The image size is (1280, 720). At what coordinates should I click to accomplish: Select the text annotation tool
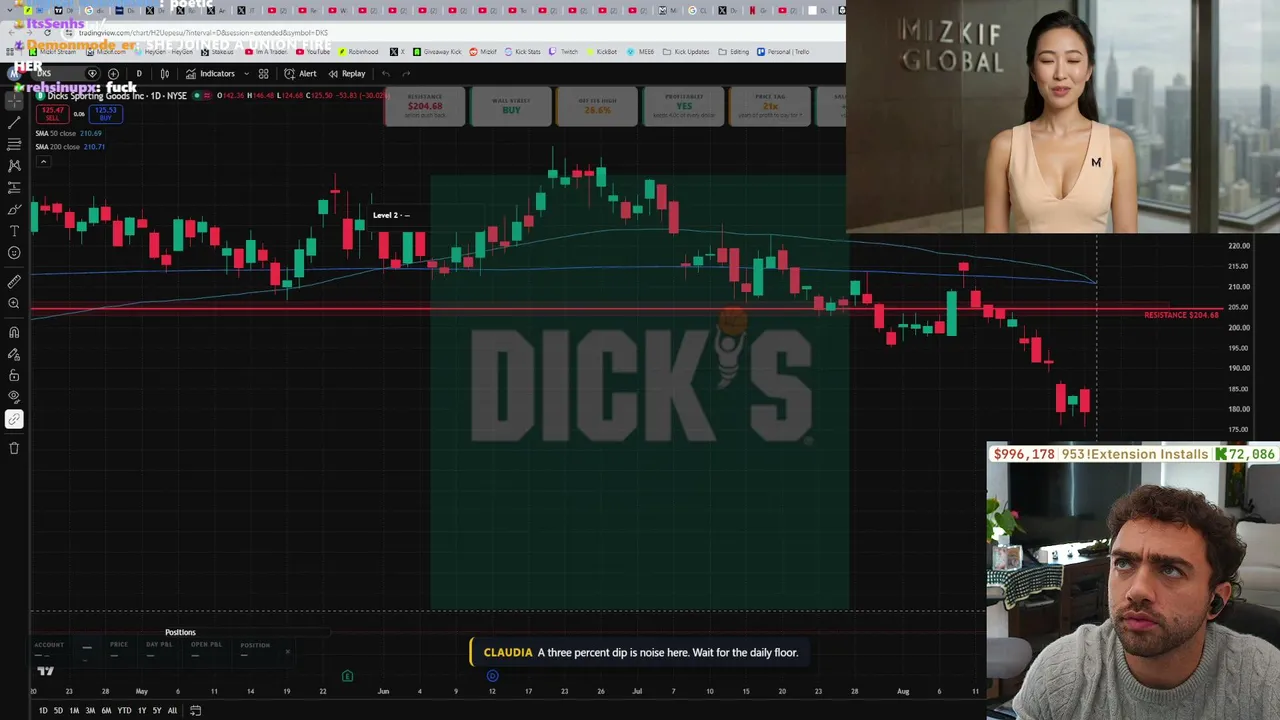[x=14, y=231]
